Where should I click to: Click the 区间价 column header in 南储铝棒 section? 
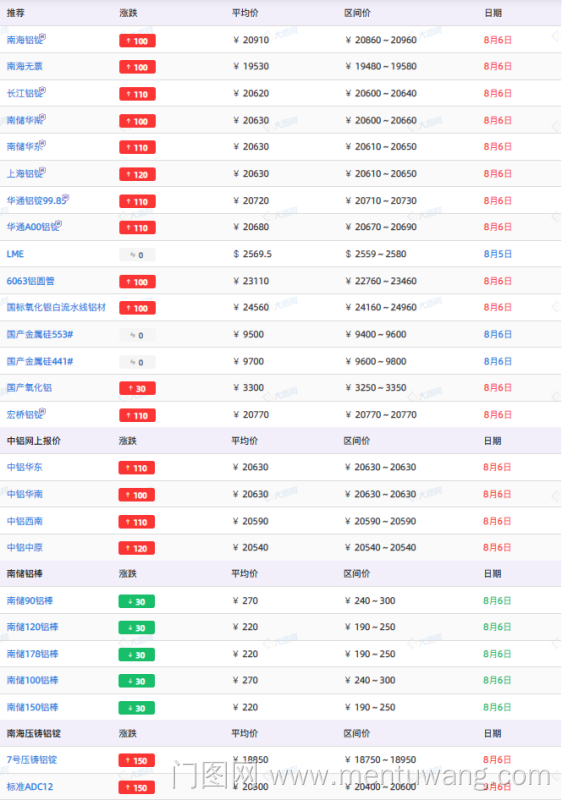(x=357, y=574)
